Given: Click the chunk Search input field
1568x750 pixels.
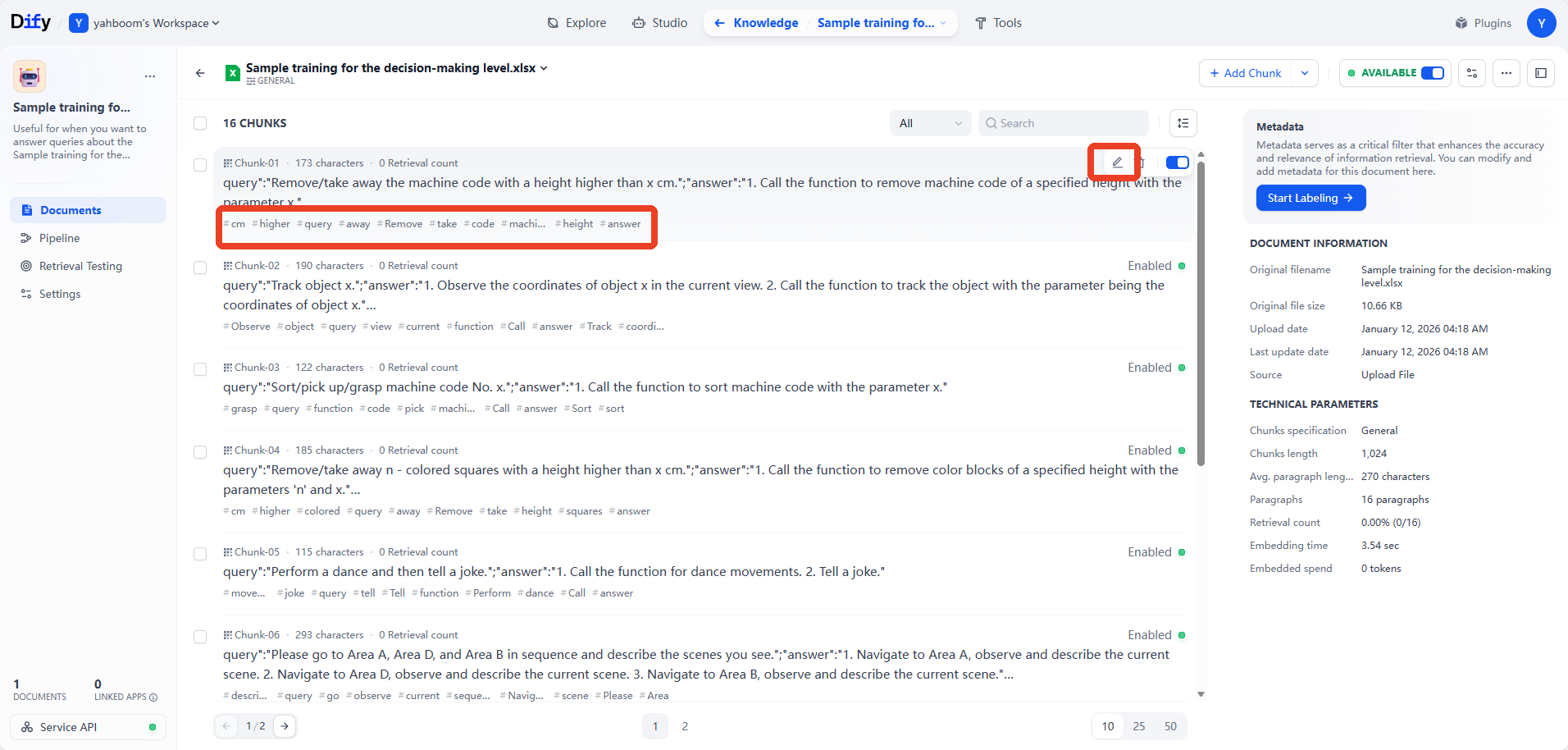Looking at the screenshot, I should [1064, 123].
